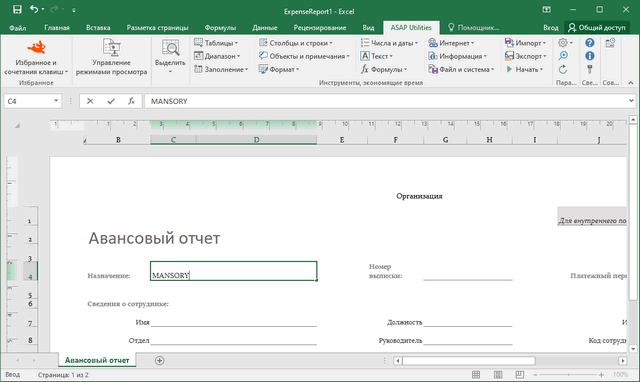Click the formula bar containing MANSORY
640x382 pixels.
pyautogui.click(x=385, y=101)
